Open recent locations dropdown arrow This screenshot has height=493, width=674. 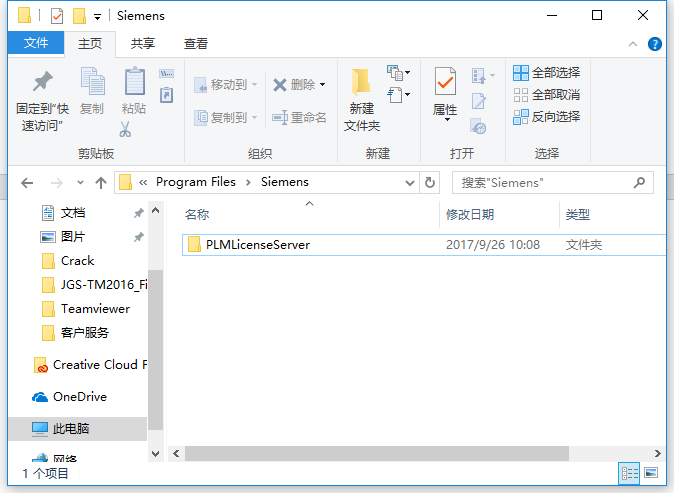80,183
